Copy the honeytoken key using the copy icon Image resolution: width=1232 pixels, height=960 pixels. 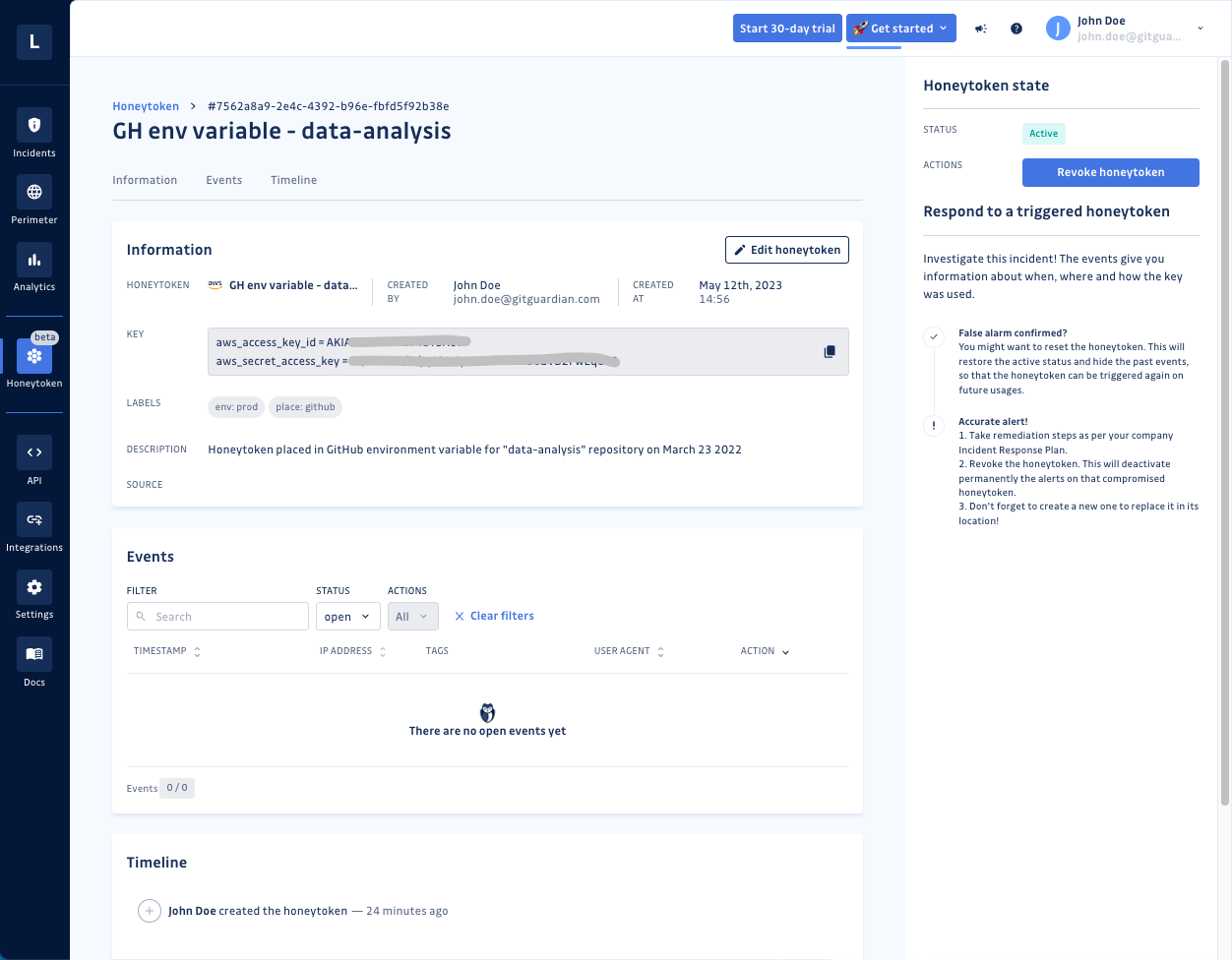click(x=829, y=351)
